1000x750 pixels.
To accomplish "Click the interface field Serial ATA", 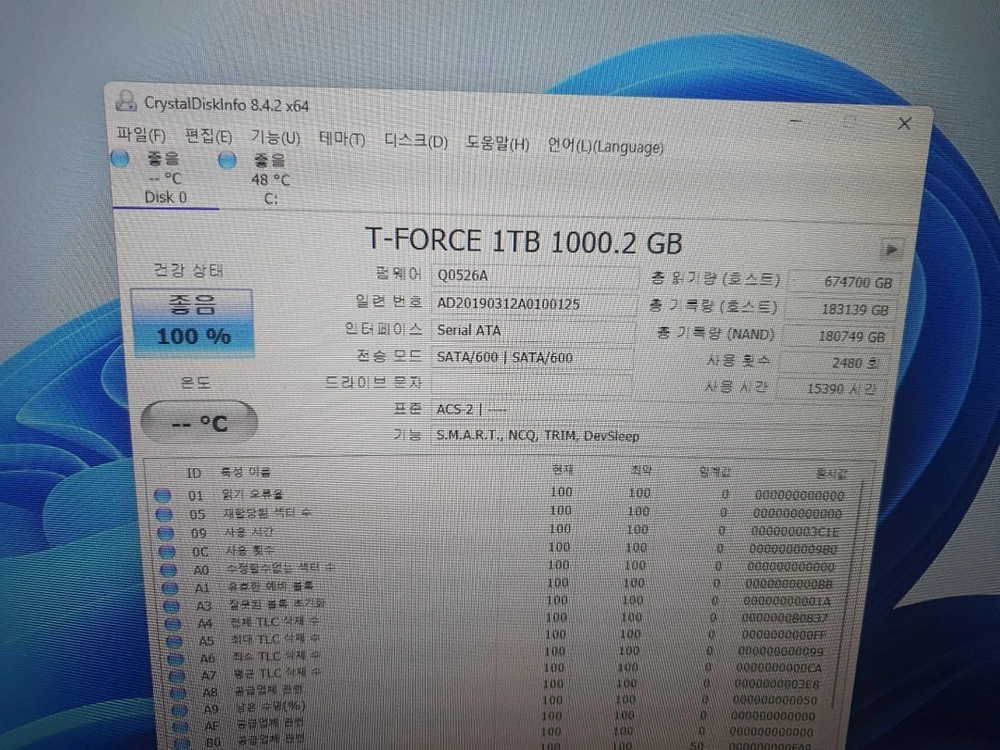I will (533, 331).
